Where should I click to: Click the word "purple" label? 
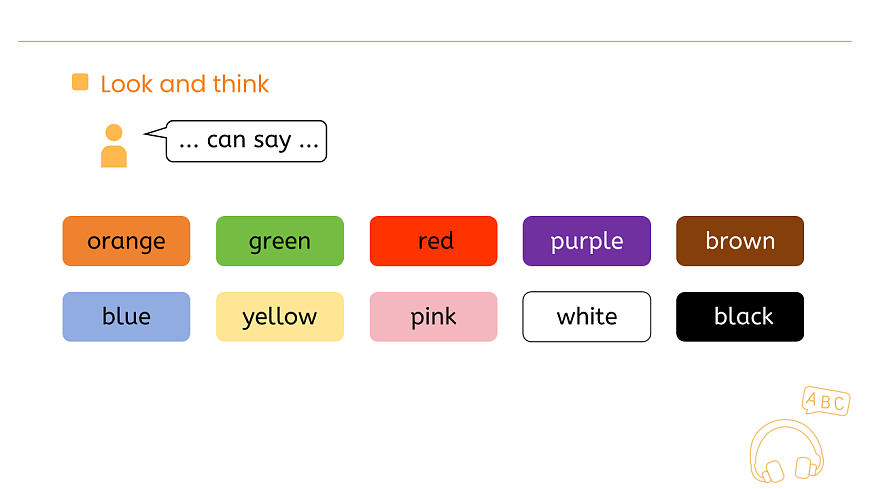[x=587, y=242]
